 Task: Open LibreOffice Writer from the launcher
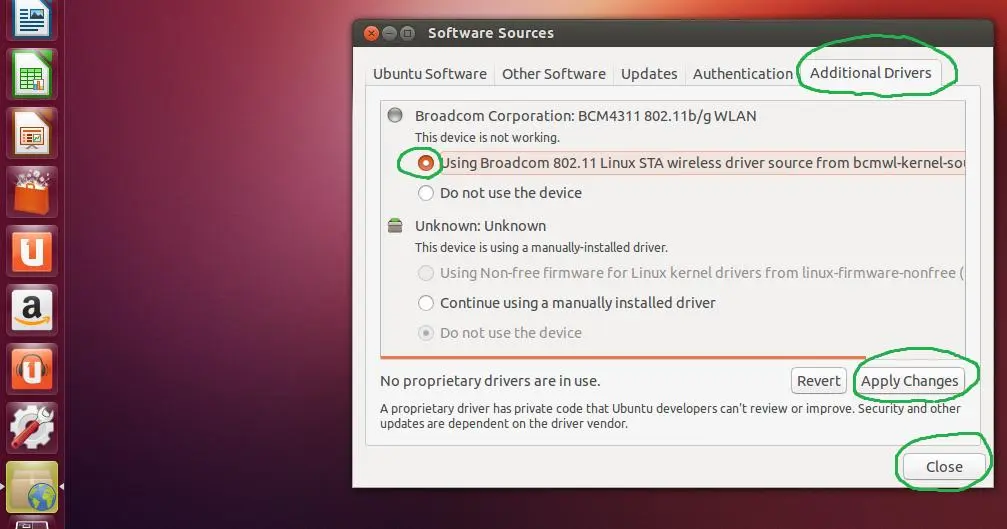[x=31, y=18]
